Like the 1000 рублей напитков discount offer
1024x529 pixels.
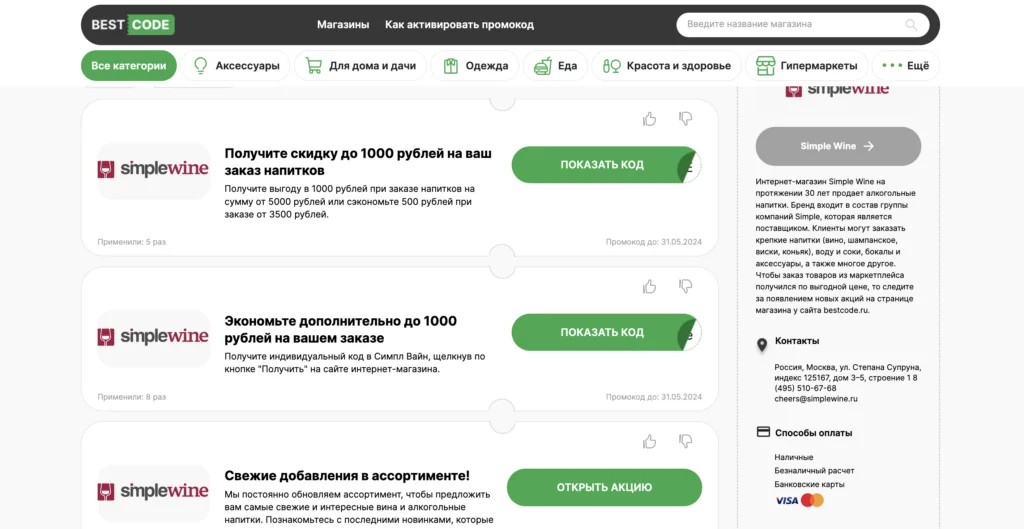[649, 118]
